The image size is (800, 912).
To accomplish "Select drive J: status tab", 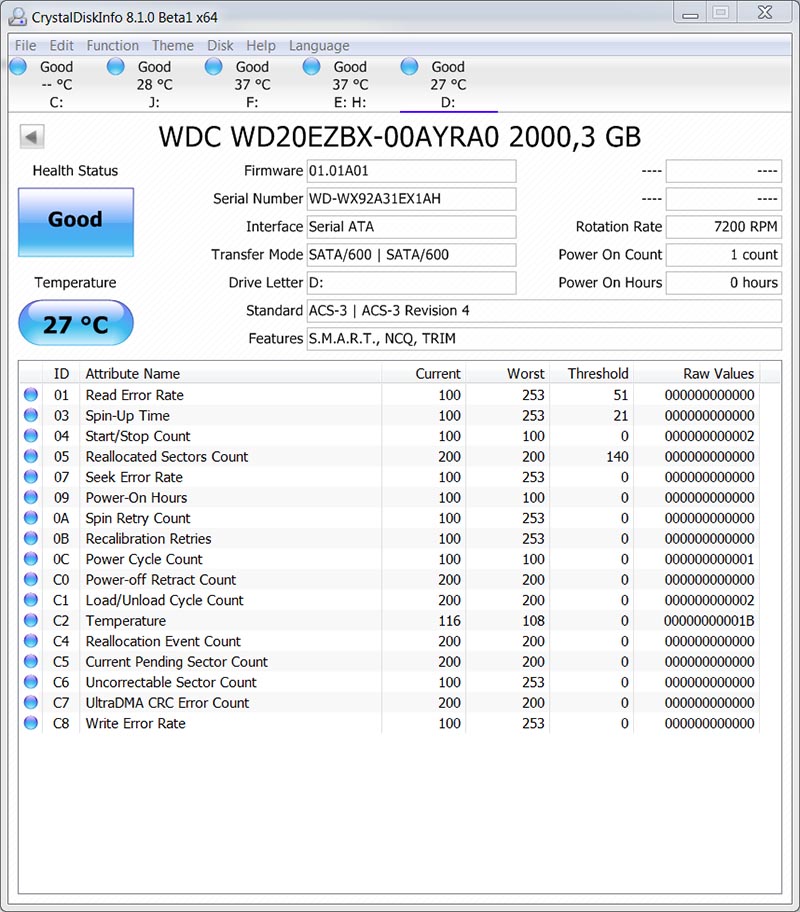I will point(155,84).
